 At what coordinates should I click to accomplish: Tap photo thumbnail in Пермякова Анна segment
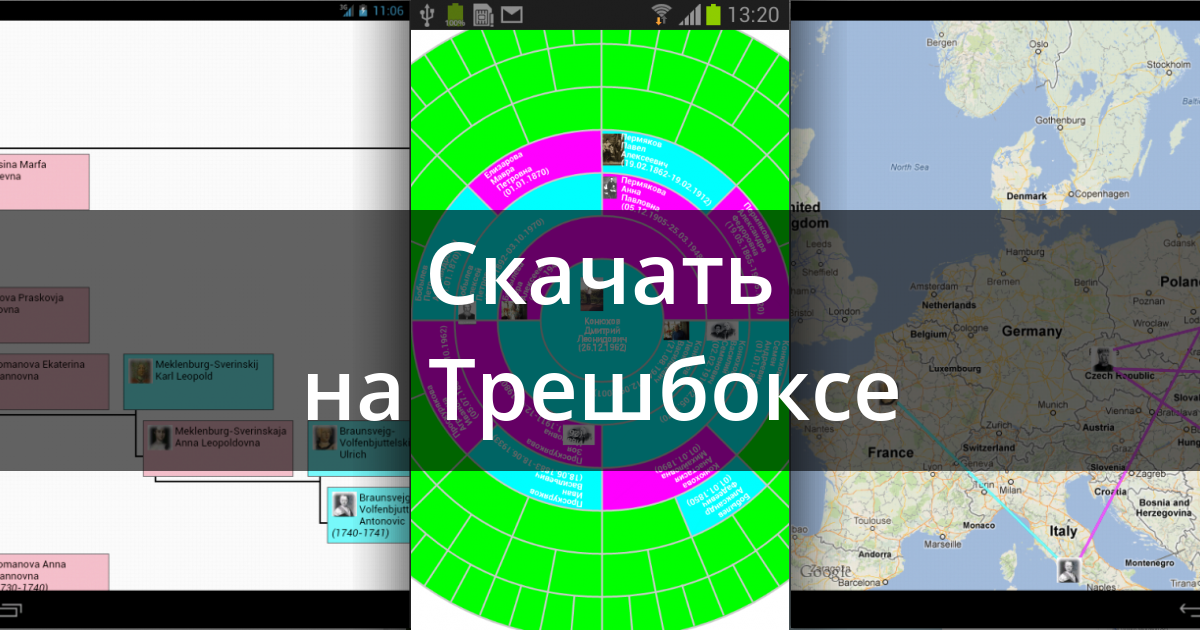[610, 186]
